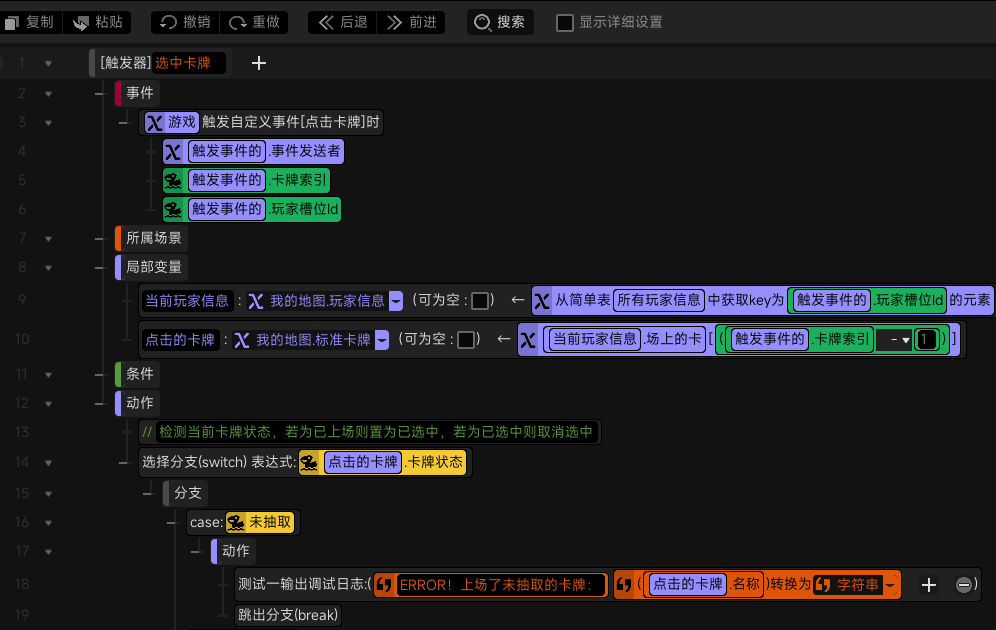Toggle nullable checkbox for 当前玩家信息
This screenshot has height=630, width=996.
point(480,301)
